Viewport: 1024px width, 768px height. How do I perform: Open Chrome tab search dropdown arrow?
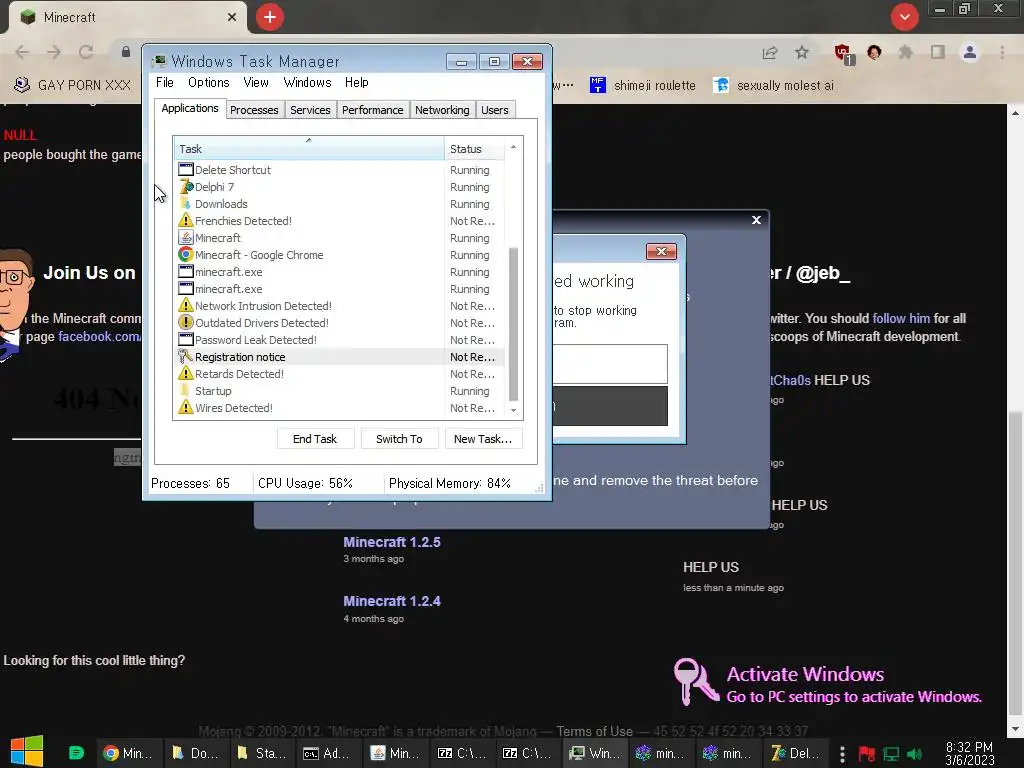904,17
